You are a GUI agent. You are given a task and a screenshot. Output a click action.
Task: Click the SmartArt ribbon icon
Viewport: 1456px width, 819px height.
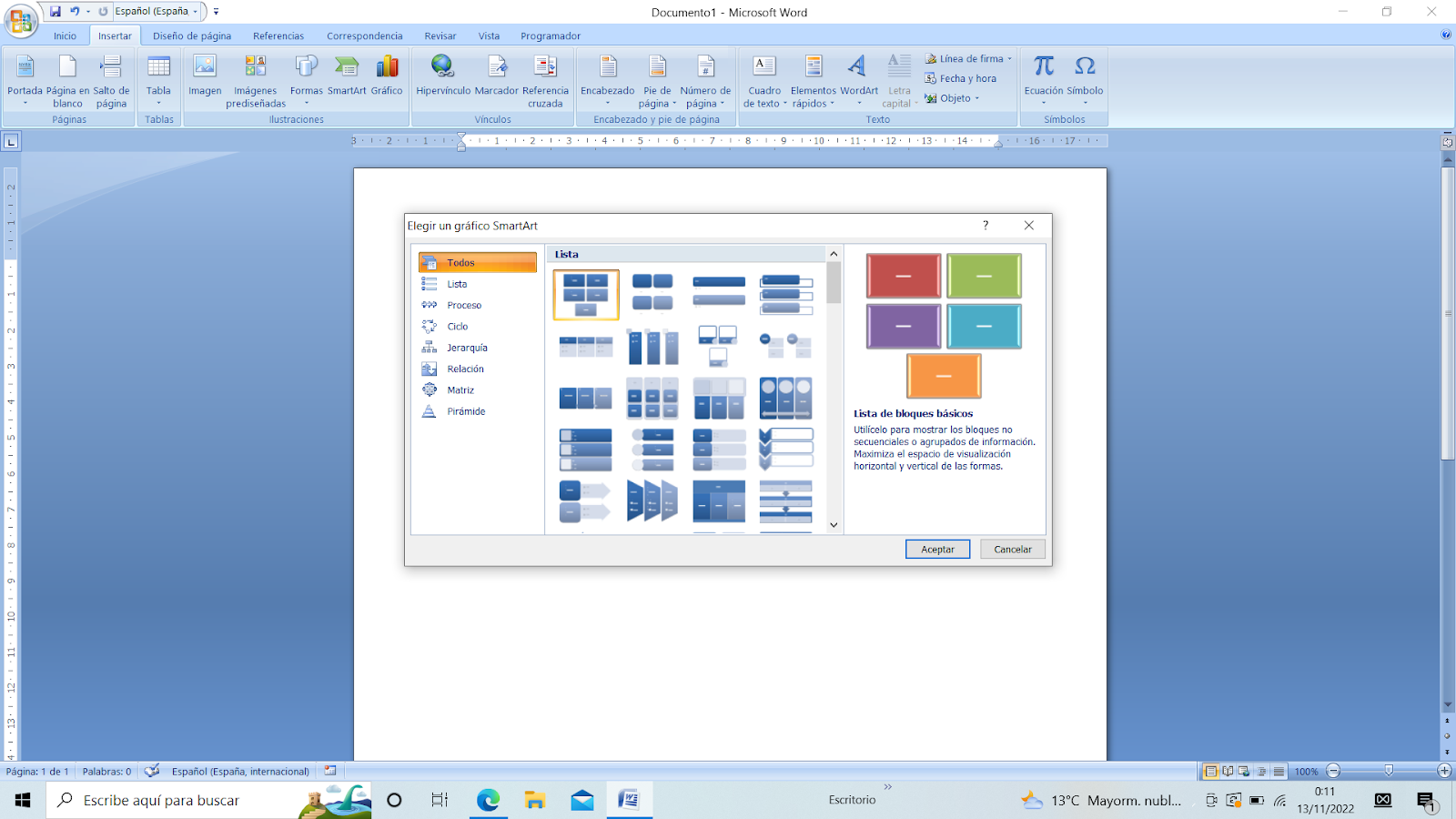(x=347, y=67)
